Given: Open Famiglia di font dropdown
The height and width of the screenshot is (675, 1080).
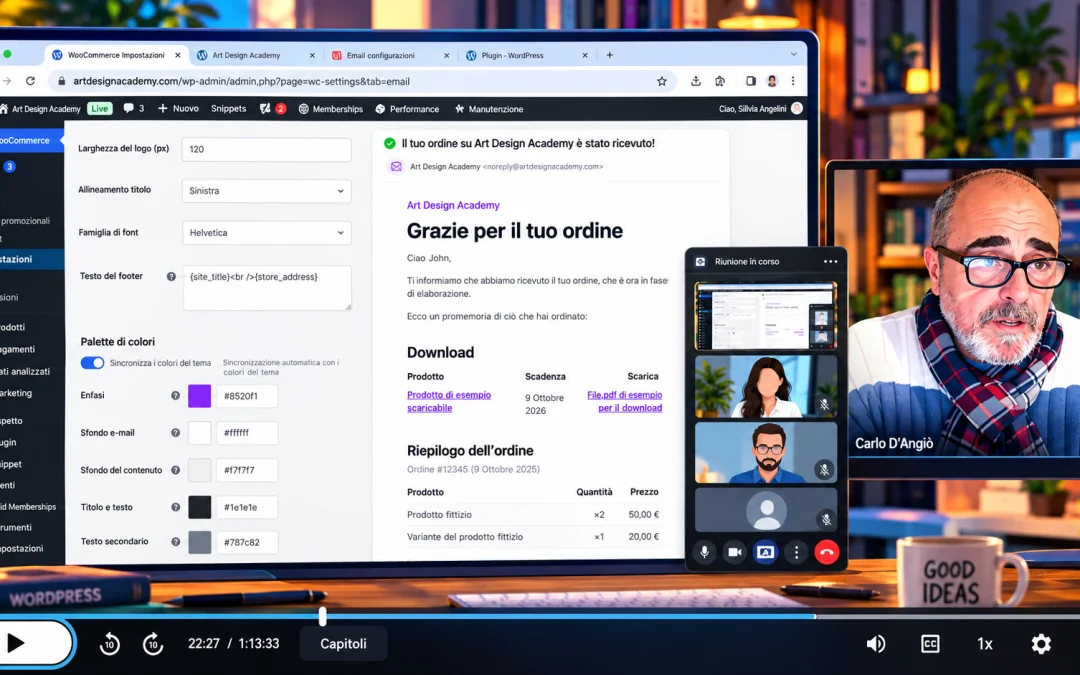Looking at the screenshot, I should (x=267, y=233).
